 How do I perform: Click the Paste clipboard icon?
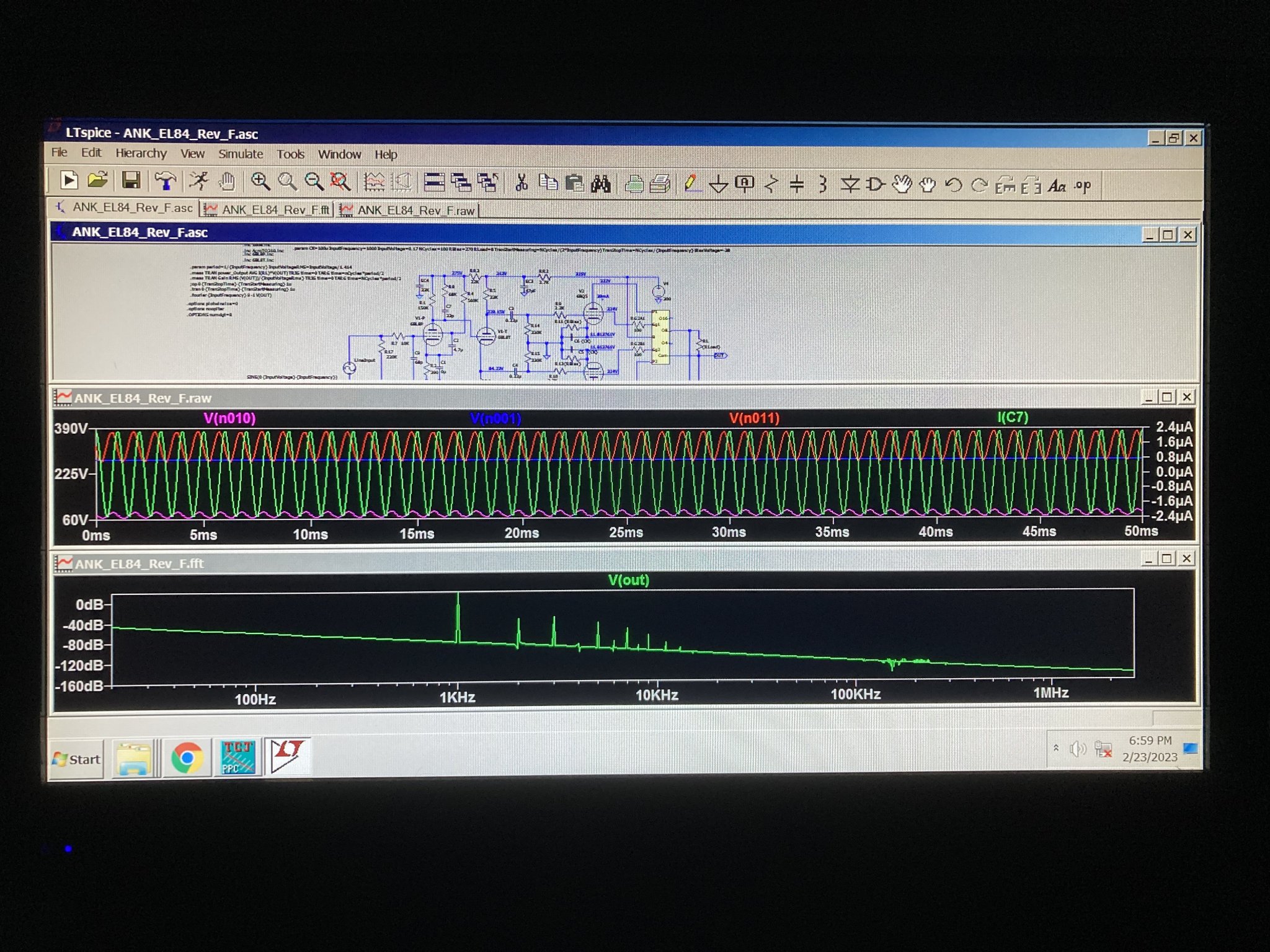pos(575,183)
